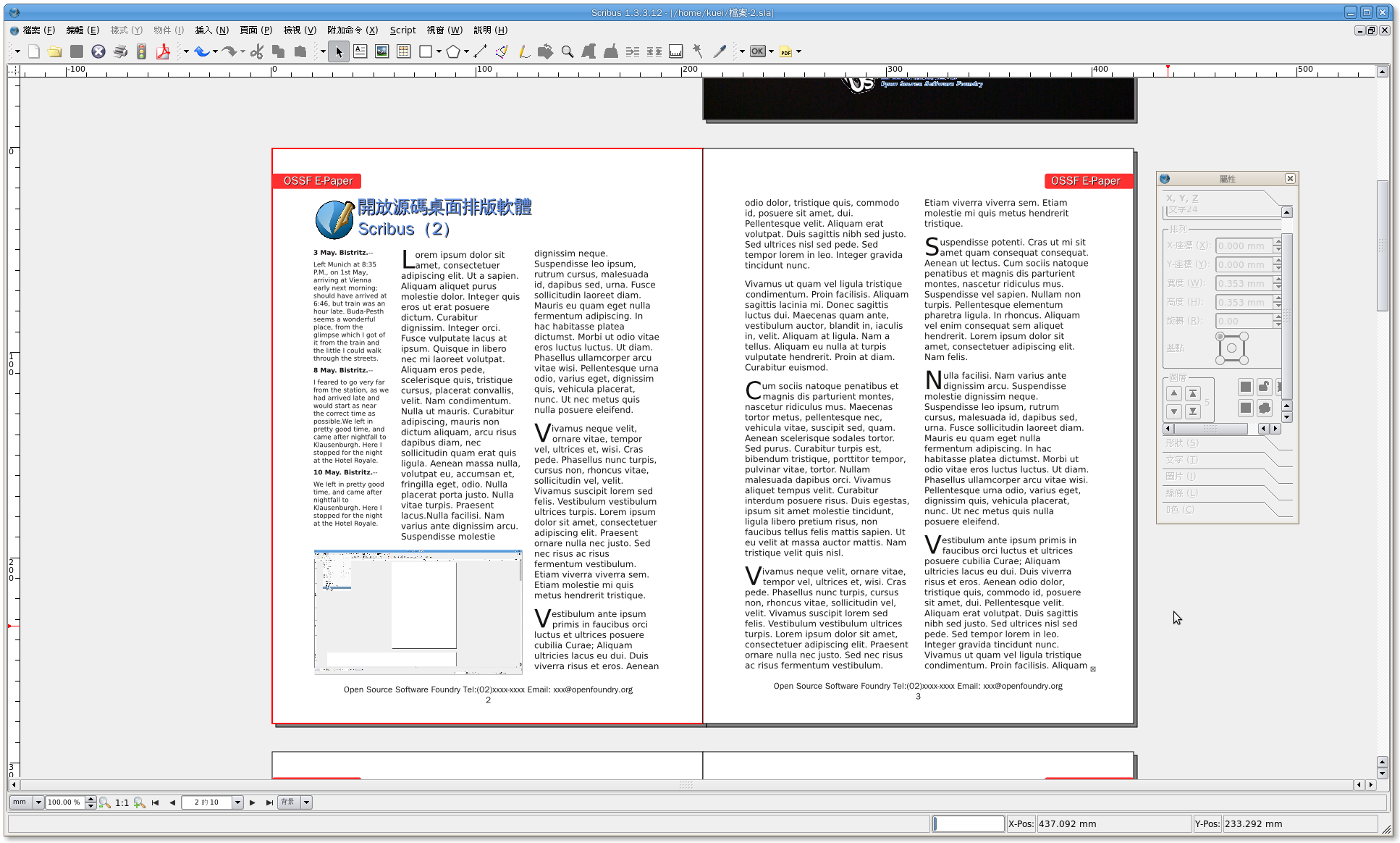
Task: Go to the next page arrow
Action: [x=252, y=802]
